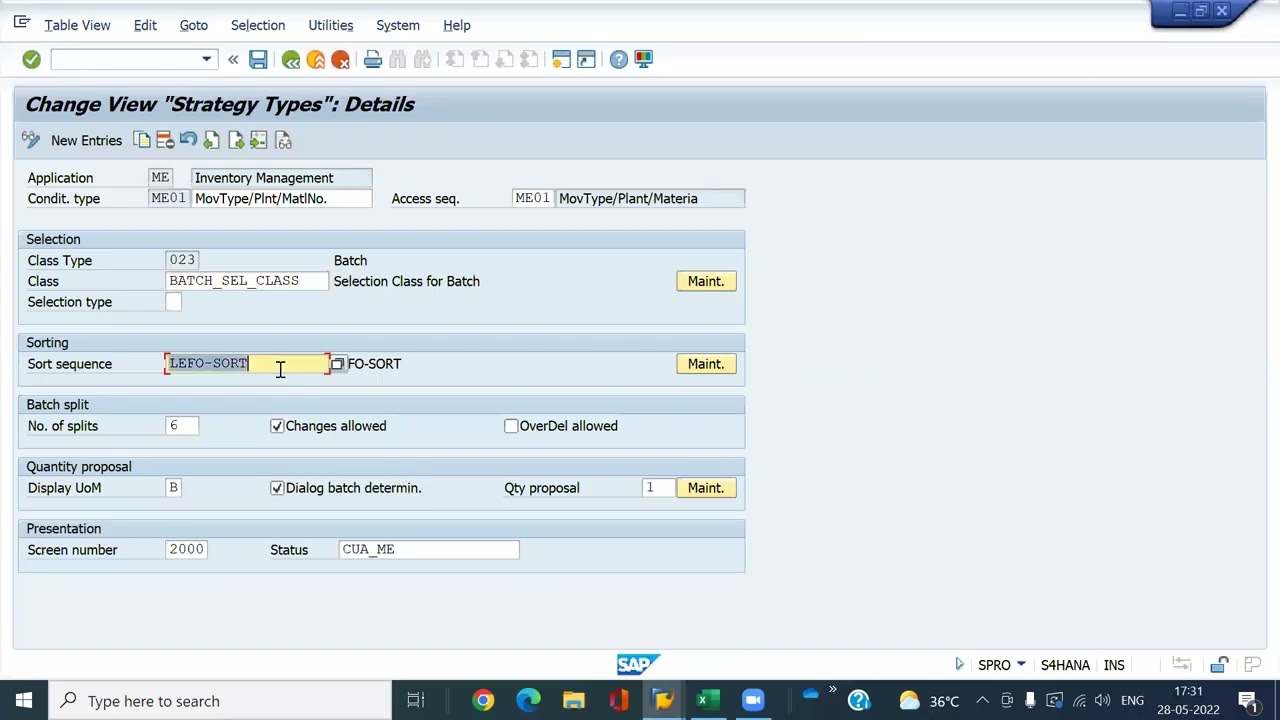Image resolution: width=1280 pixels, height=720 pixels.
Task: Click Maint. button for Sort sequence
Action: click(706, 364)
